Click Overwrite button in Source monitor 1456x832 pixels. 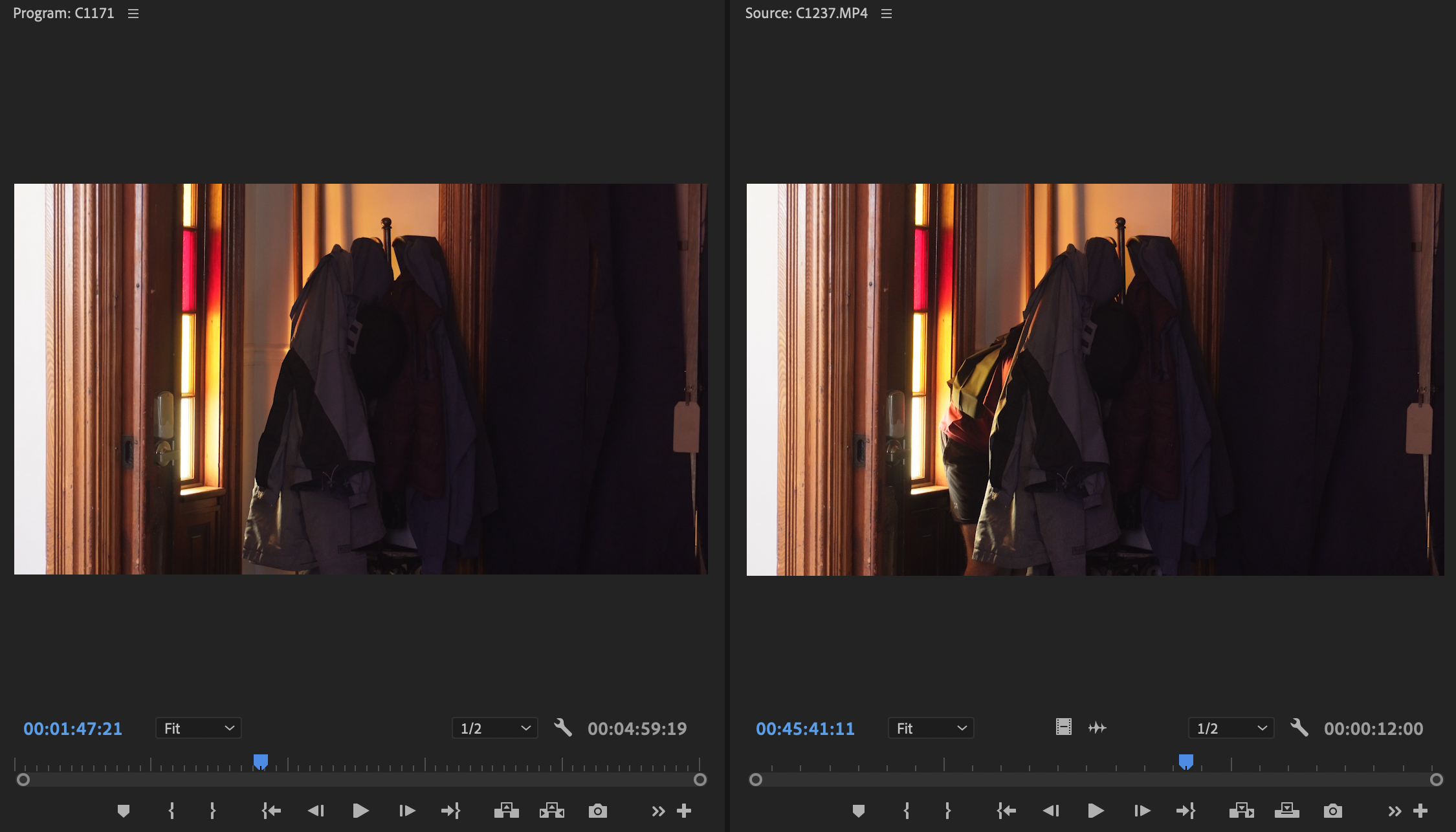(x=1286, y=811)
